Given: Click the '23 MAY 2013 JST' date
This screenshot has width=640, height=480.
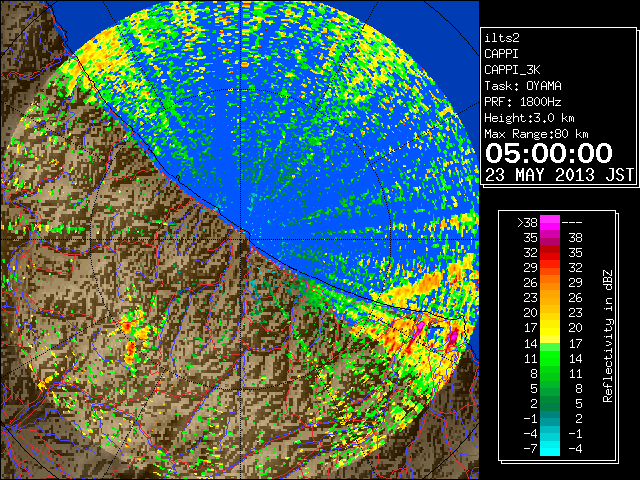Looking at the screenshot, I should [x=559, y=175].
